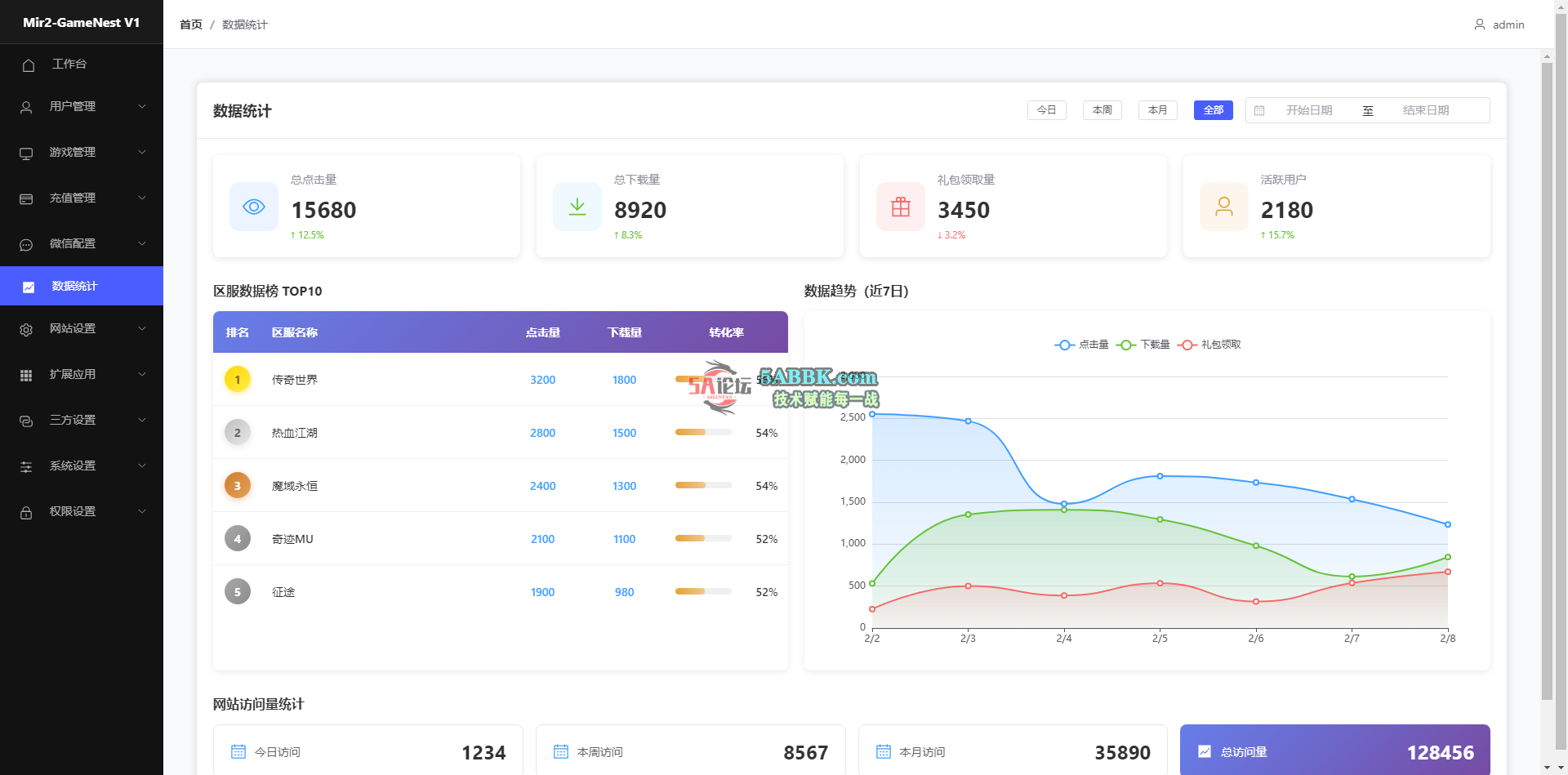
Task: Hide 礼包领取 series via legend
Action: click(1209, 345)
